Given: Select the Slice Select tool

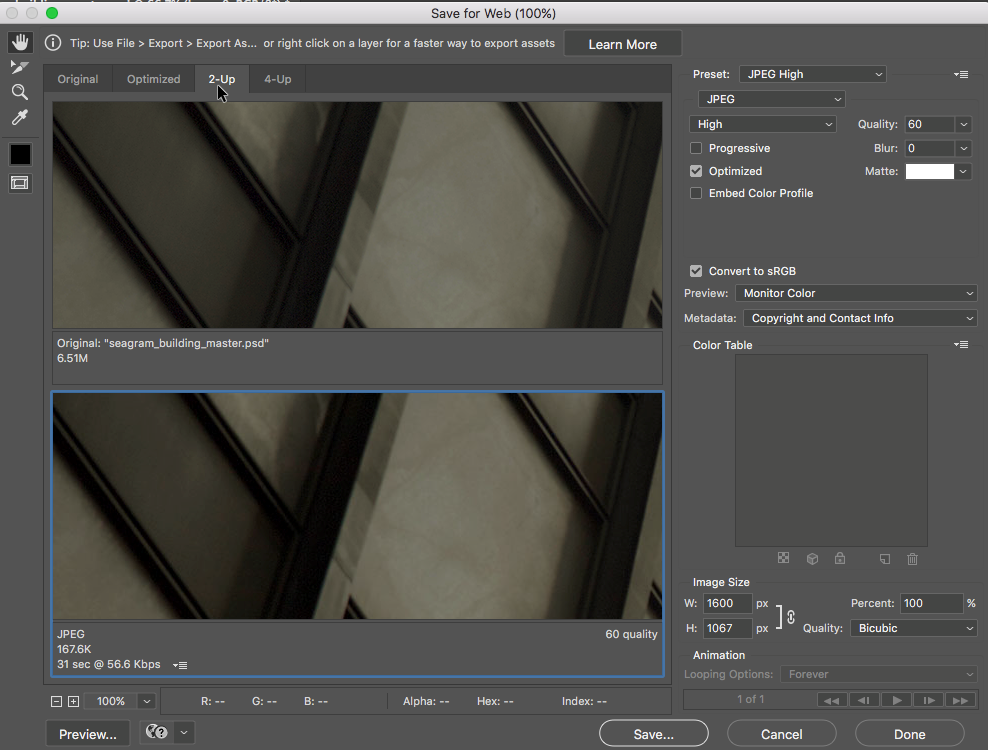Looking at the screenshot, I should (20, 67).
